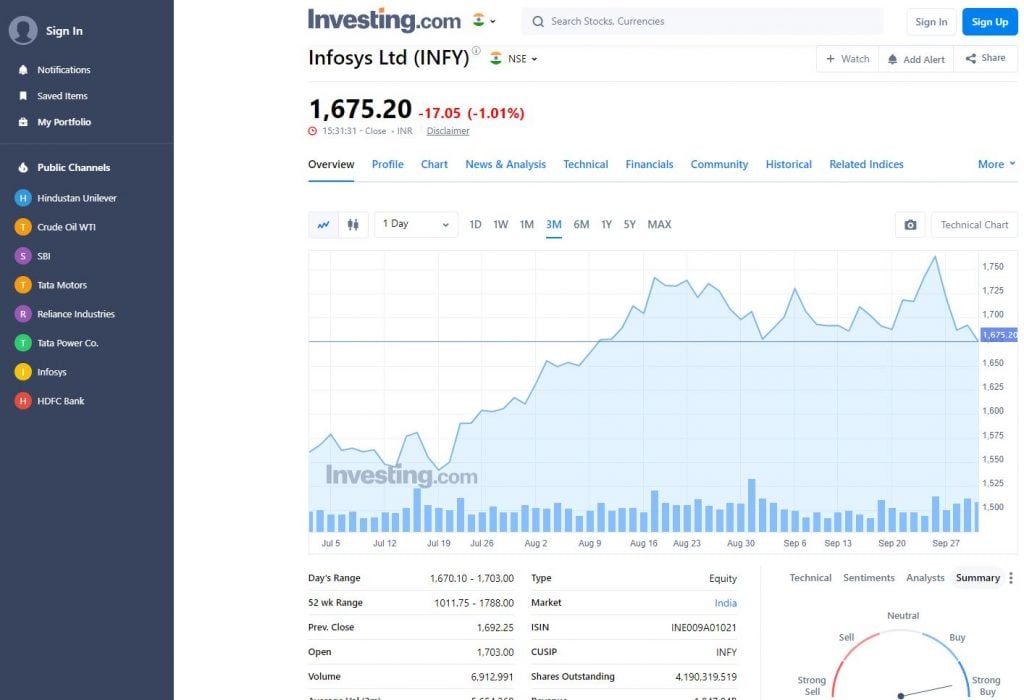Select the MAX time range

(659, 225)
